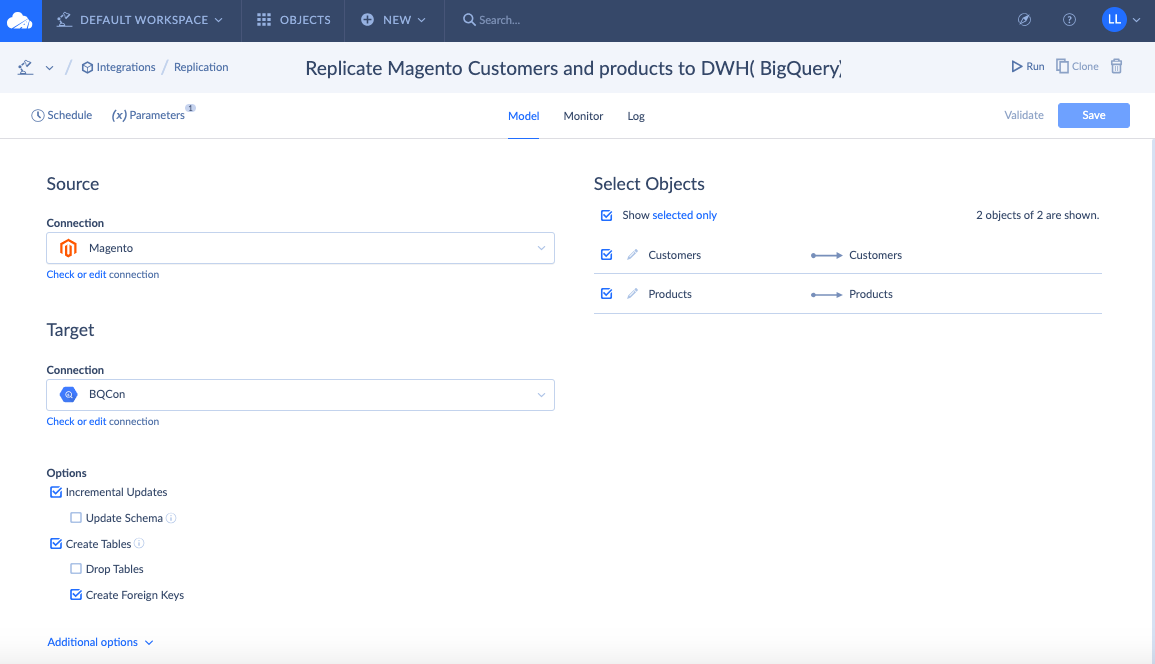Click the integration title text

coord(573,68)
